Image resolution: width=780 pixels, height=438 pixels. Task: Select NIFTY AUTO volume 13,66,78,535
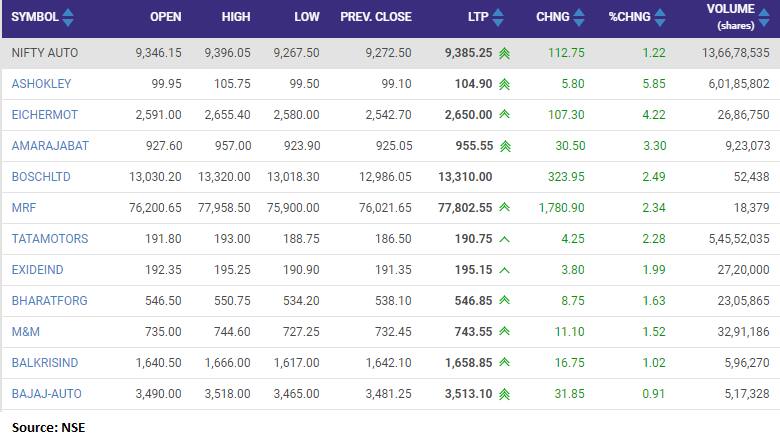tap(736, 53)
